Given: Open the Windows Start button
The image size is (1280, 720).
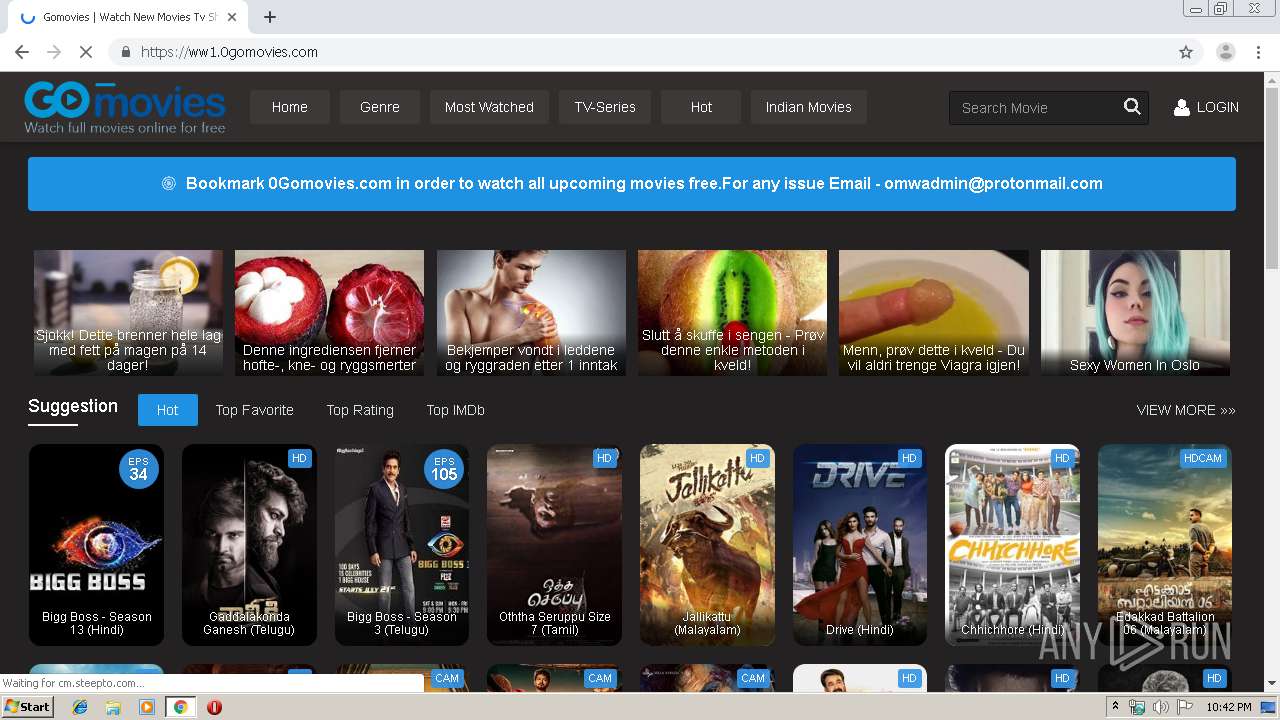Looking at the screenshot, I should tap(28, 707).
